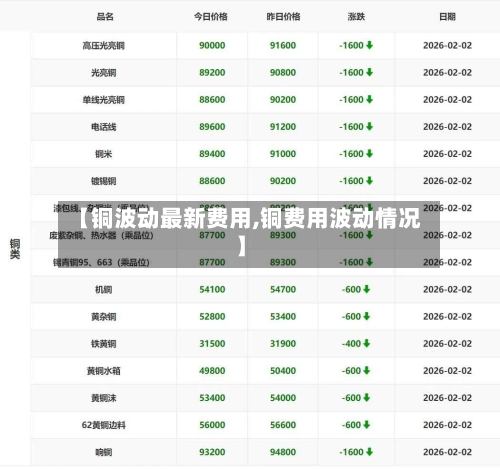Click the down arrow in 单线光亮铜 row
The height and width of the screenshot is (469, 500).
[369, 99]
